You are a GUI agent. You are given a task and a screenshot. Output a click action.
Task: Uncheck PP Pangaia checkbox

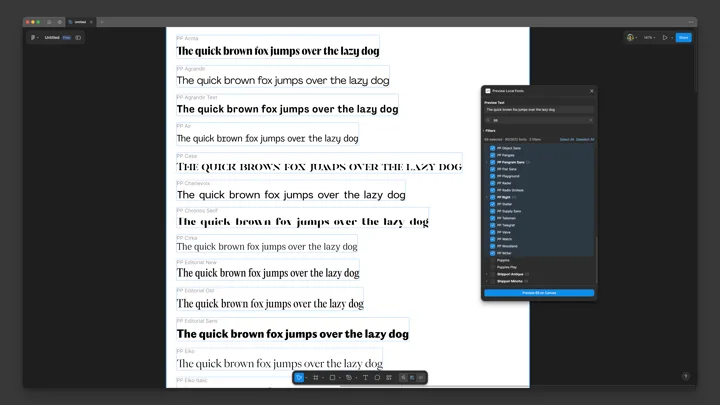492,155
